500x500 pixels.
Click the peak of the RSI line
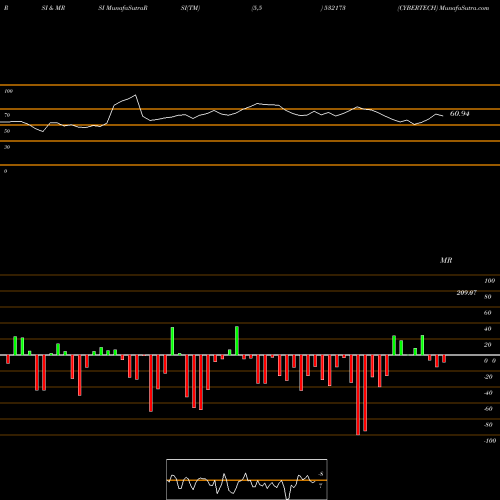pos(135,95)
